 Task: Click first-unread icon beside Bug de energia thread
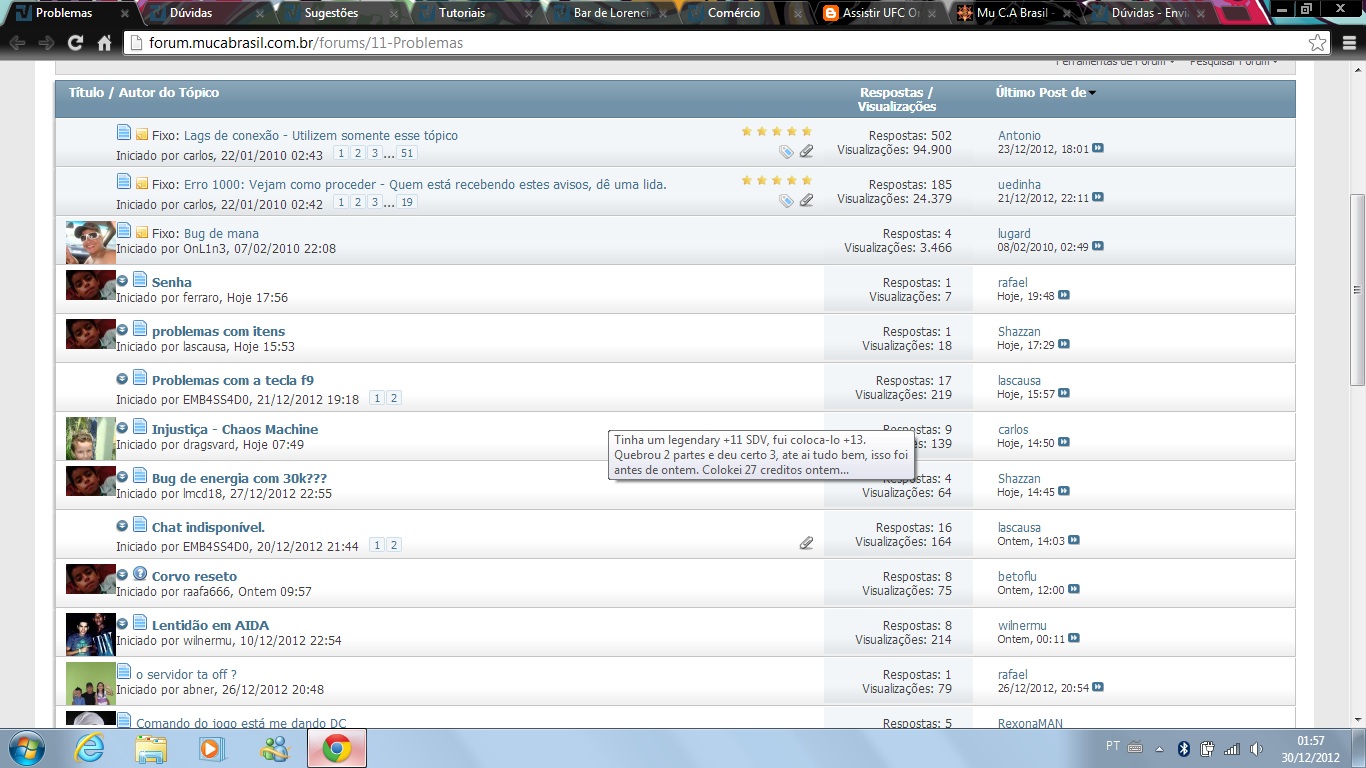coord(122,477)
